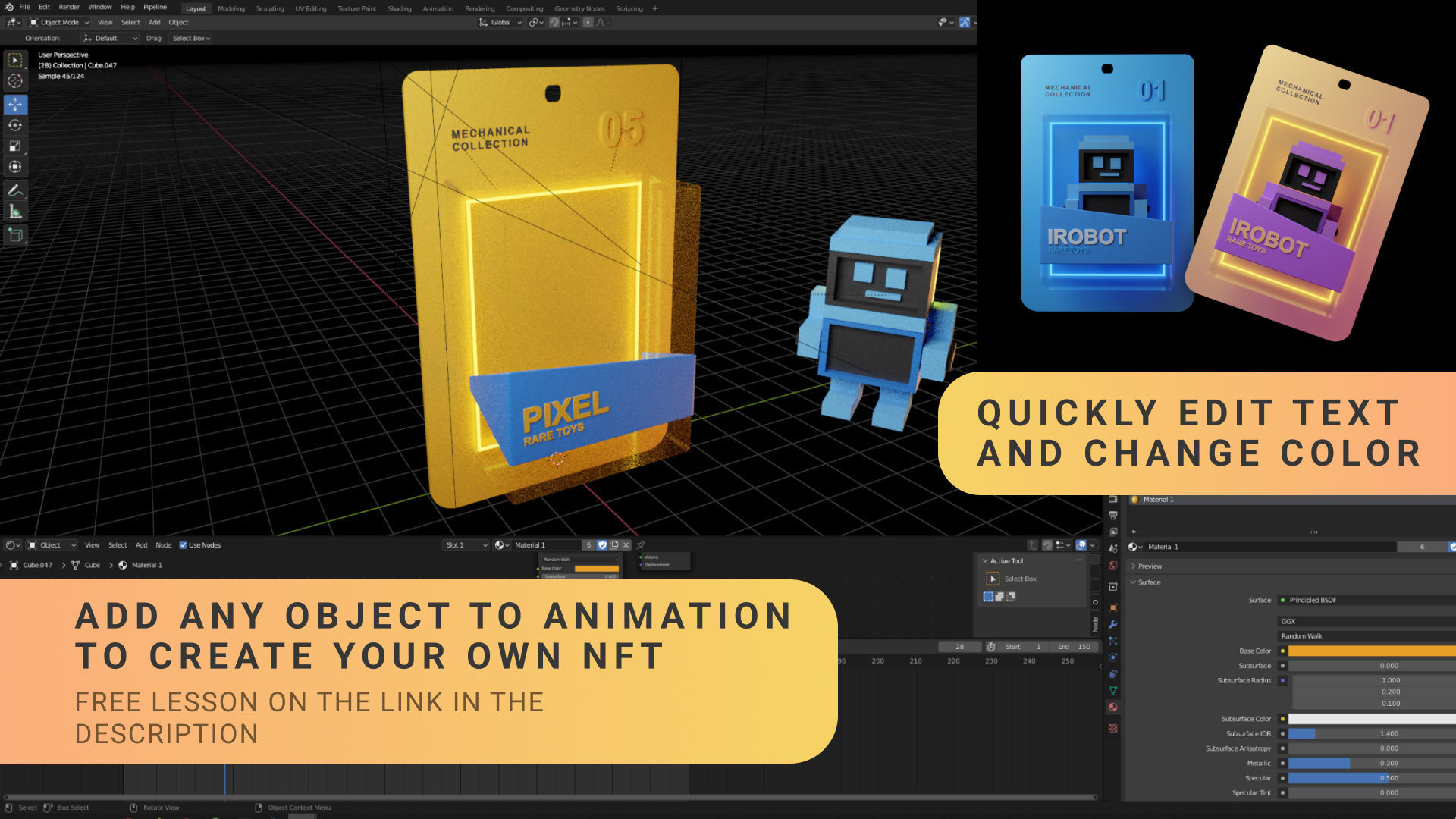This screenshot has height=819, width=1456.
Task: Open the Random Walk subsurface dropdown
Action: point(1367,636)
